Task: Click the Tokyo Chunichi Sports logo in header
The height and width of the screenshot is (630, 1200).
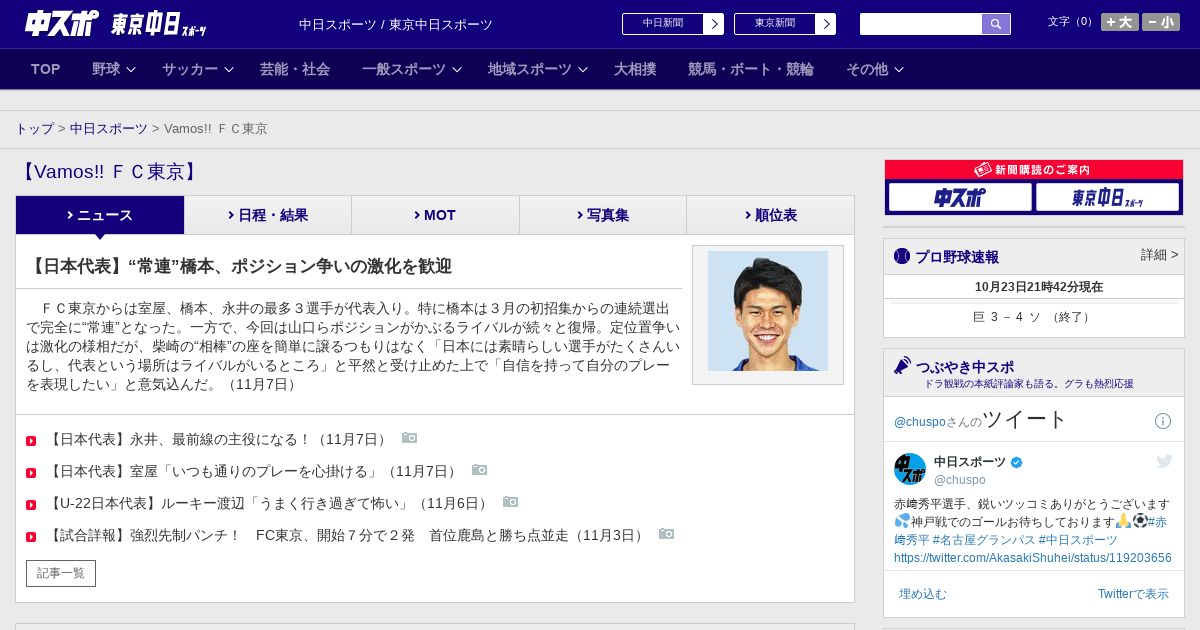Action: tap(158, 24)
